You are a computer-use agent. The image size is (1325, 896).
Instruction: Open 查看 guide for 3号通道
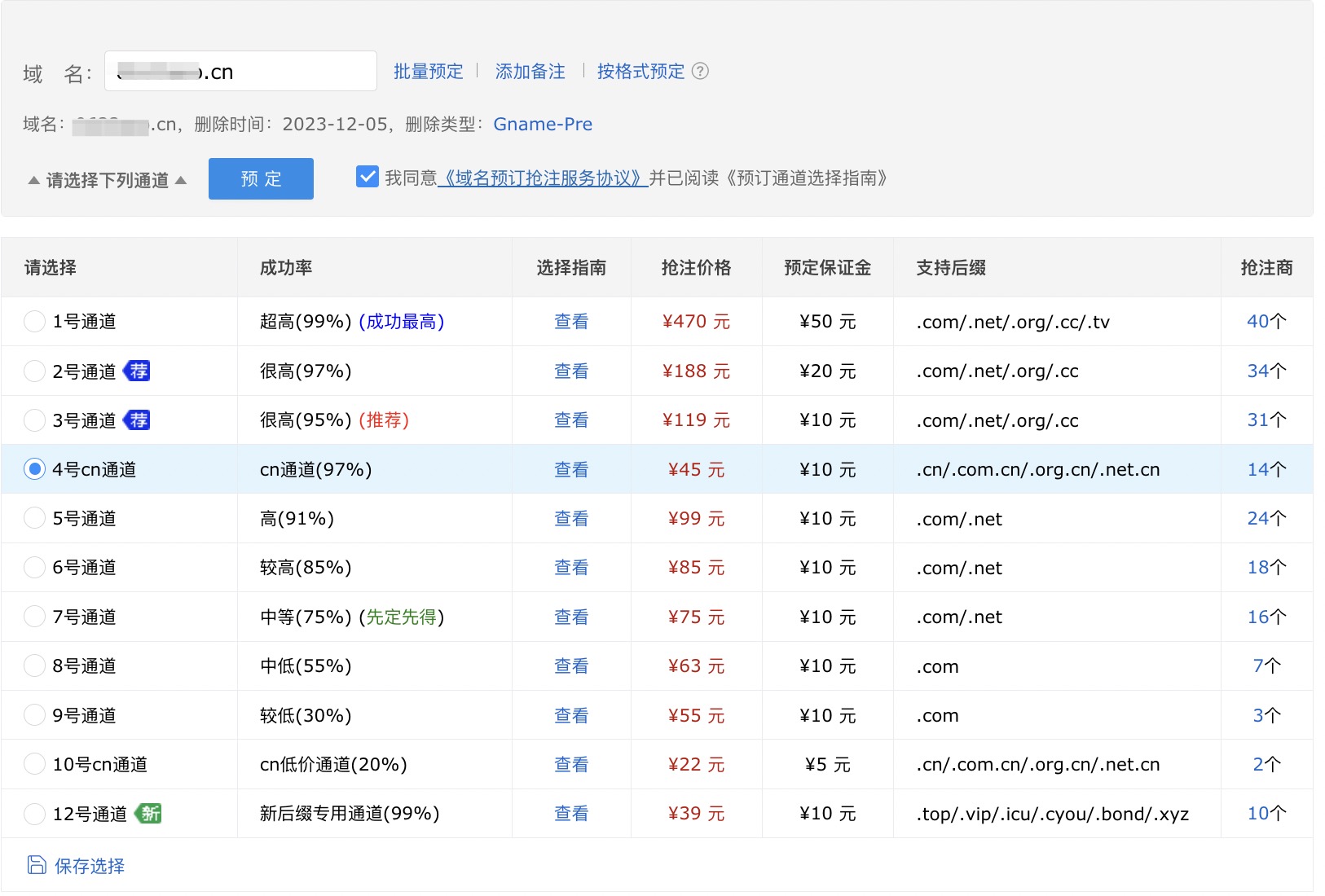pos(571,420)
